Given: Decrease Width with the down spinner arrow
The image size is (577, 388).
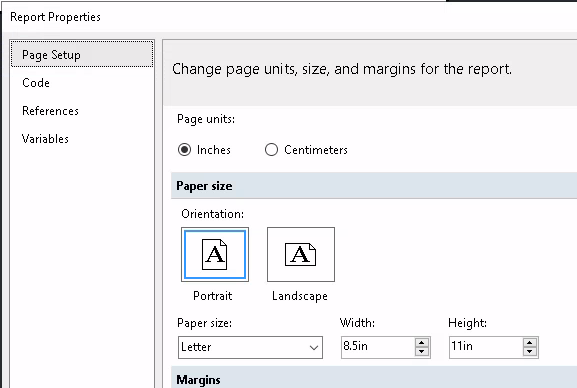Looking at the screenshot, I should coord(422,352).
